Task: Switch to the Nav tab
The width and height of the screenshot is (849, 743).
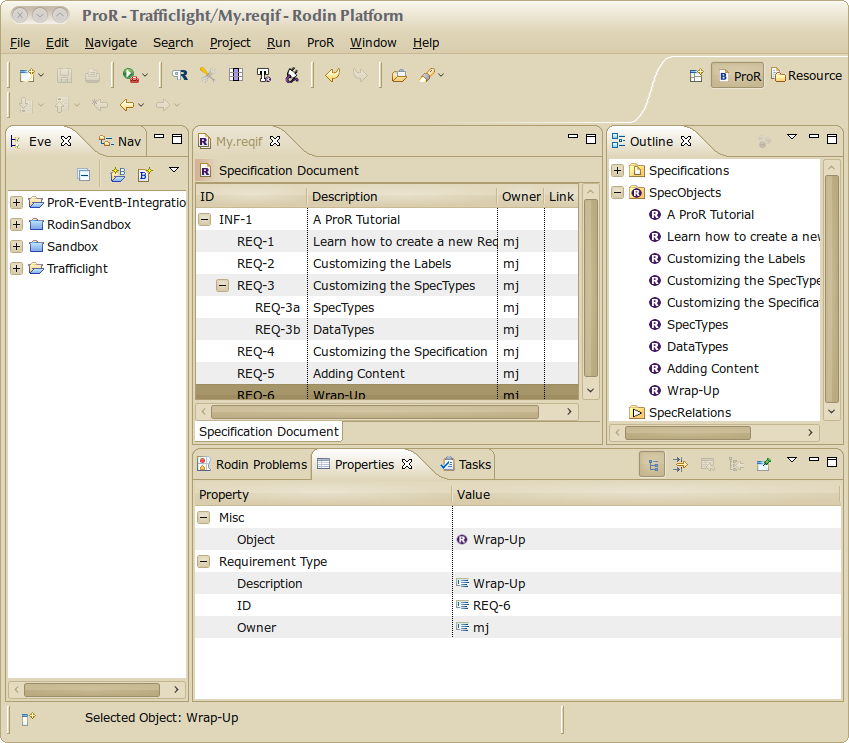Action: 121,141
